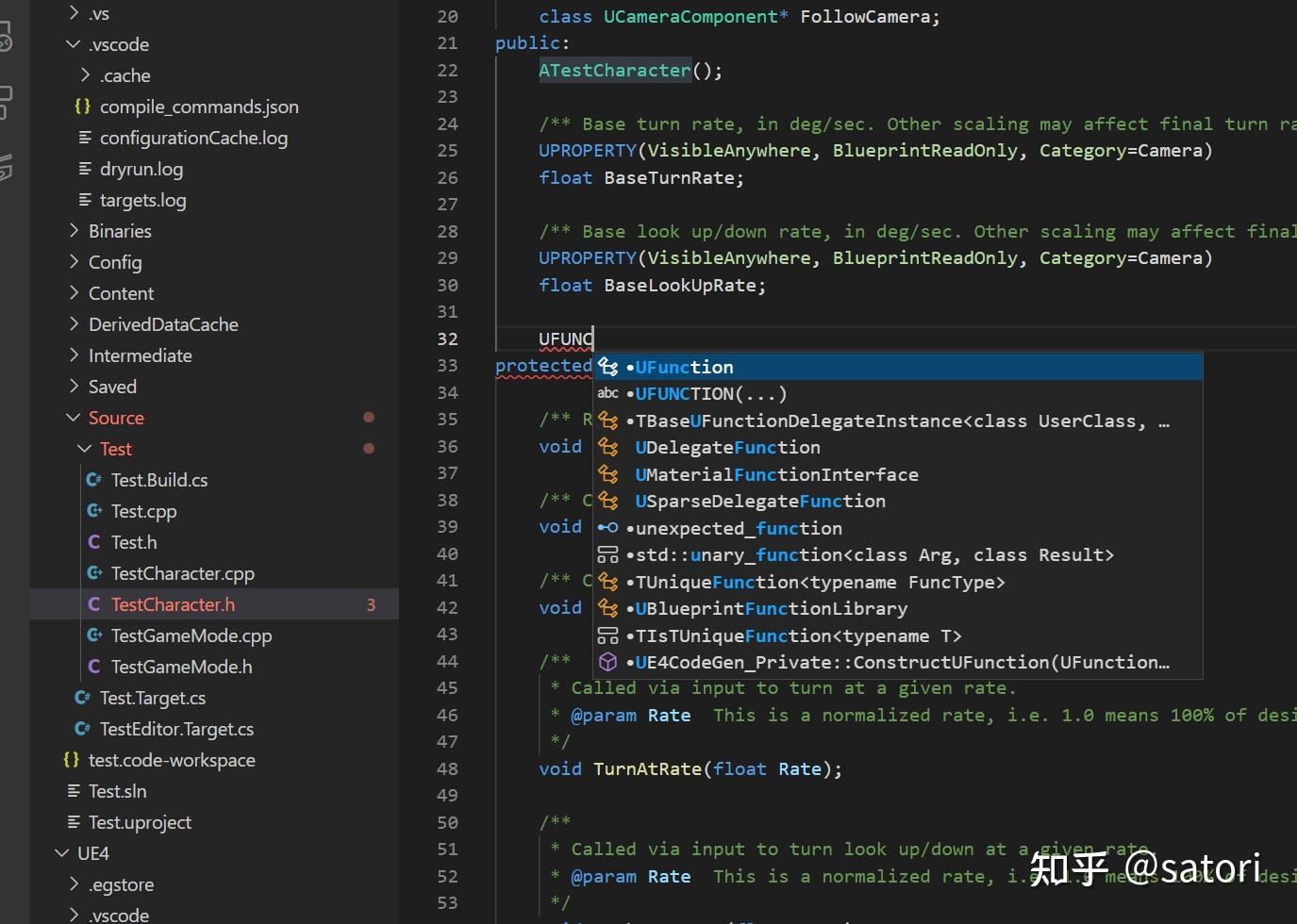
Task: Click the C++ file icon beside Test.cpp
Action: 95,511
